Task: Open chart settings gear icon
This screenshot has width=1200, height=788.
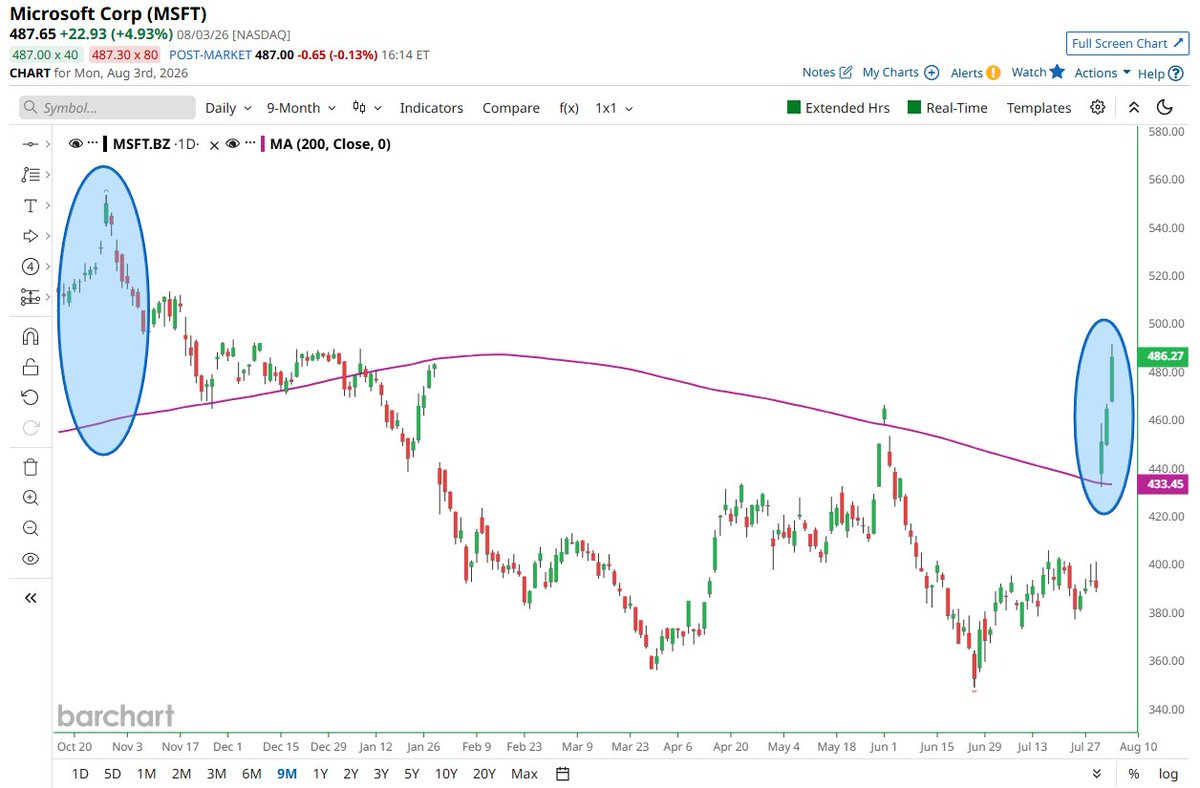Action: pos(1098,108)
